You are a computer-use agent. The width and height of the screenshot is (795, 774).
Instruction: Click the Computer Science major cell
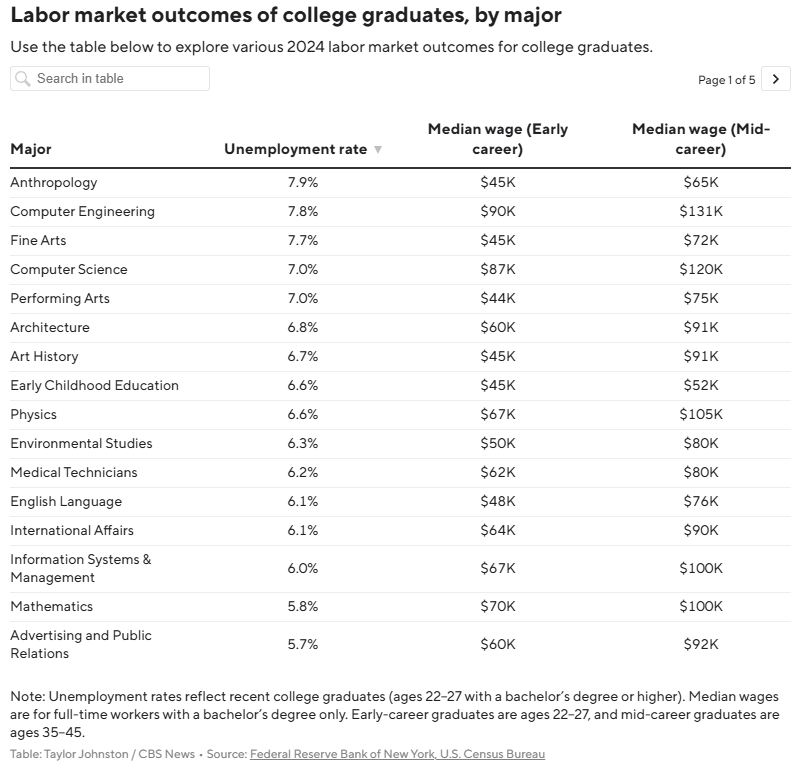point(69,270)
